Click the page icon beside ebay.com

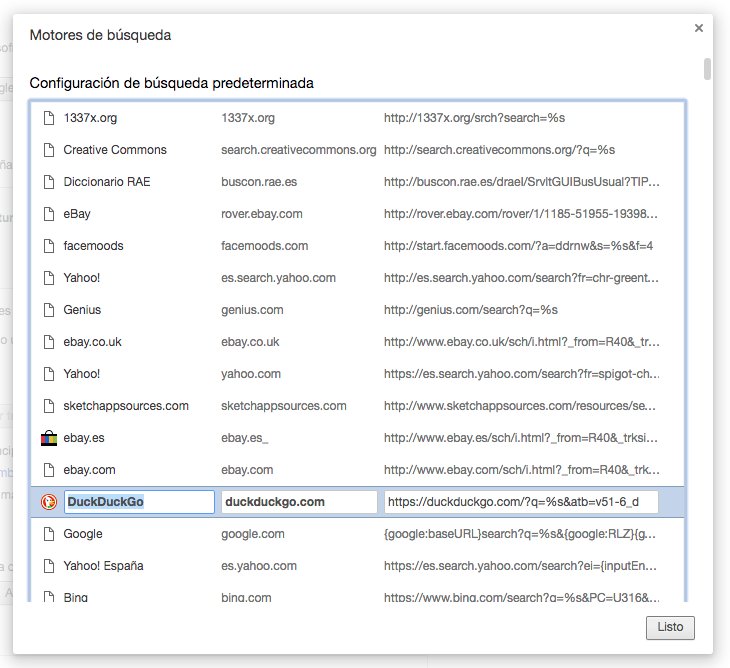pyautogui.click(x=49, y=470)
